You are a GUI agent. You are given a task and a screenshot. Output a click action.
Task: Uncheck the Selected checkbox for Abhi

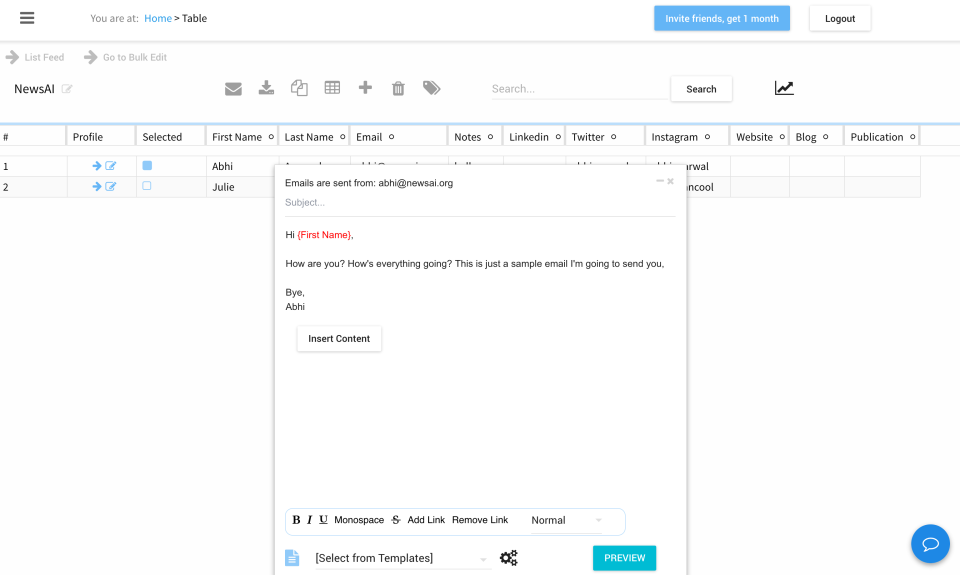coord(147,166)
